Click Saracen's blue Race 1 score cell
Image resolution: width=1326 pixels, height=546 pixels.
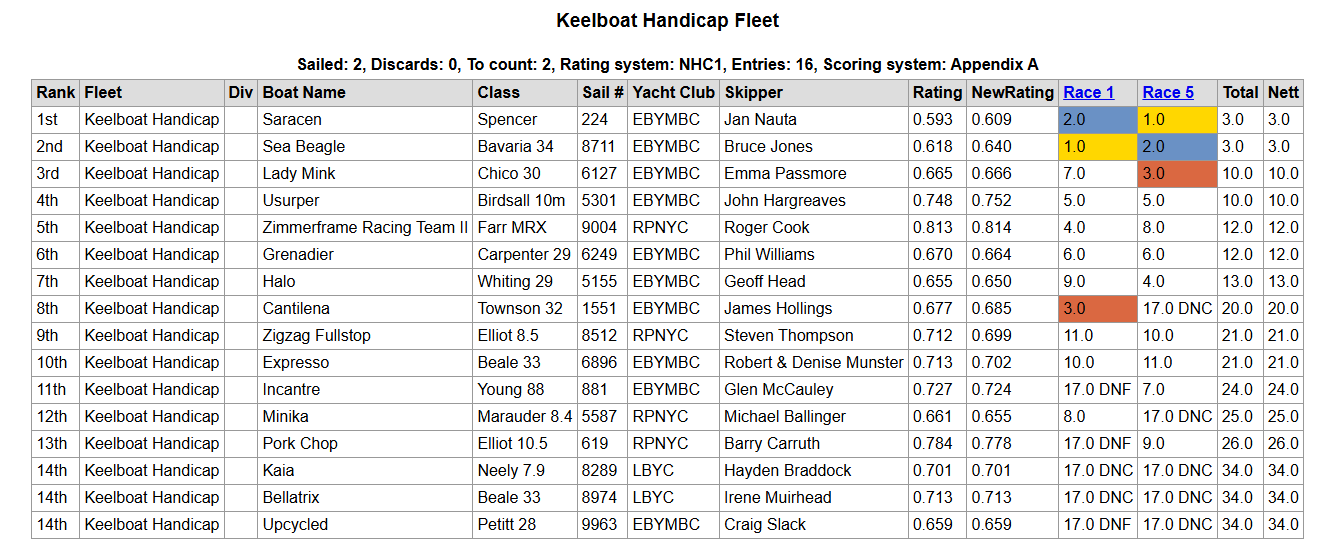(1097, 119)
